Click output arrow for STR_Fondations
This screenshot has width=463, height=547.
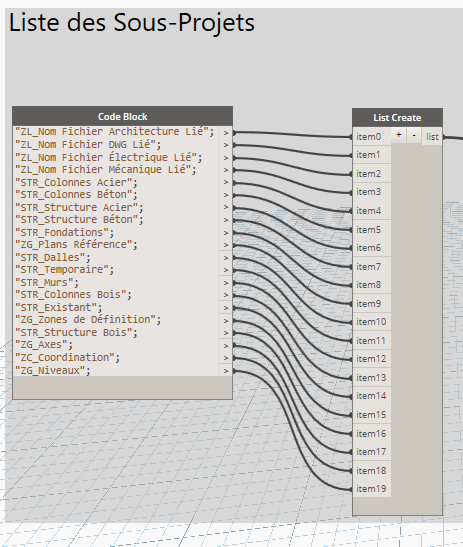tap(226, 233)
